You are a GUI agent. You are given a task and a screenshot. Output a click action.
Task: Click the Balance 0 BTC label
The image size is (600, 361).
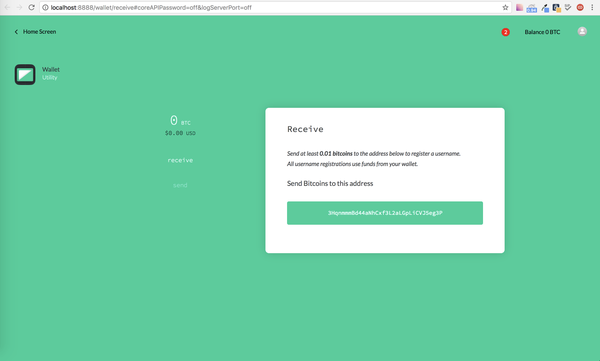pos(542,32)
